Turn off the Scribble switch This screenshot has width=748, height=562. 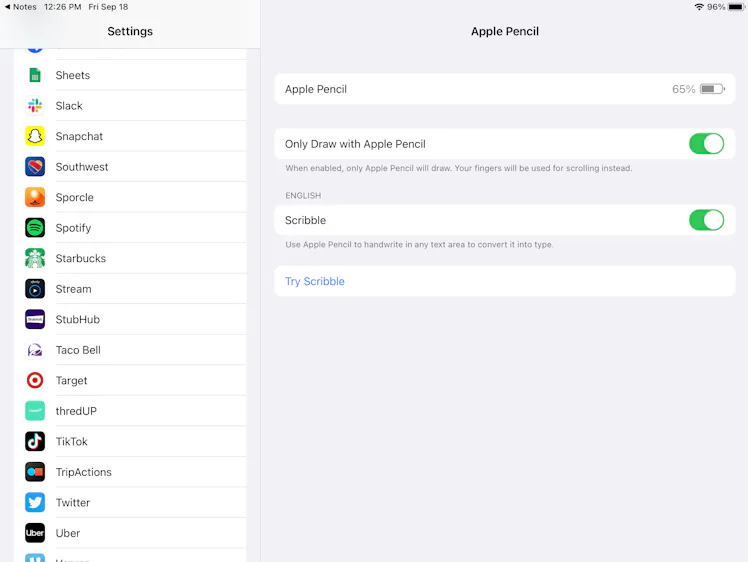pos(706,220)
